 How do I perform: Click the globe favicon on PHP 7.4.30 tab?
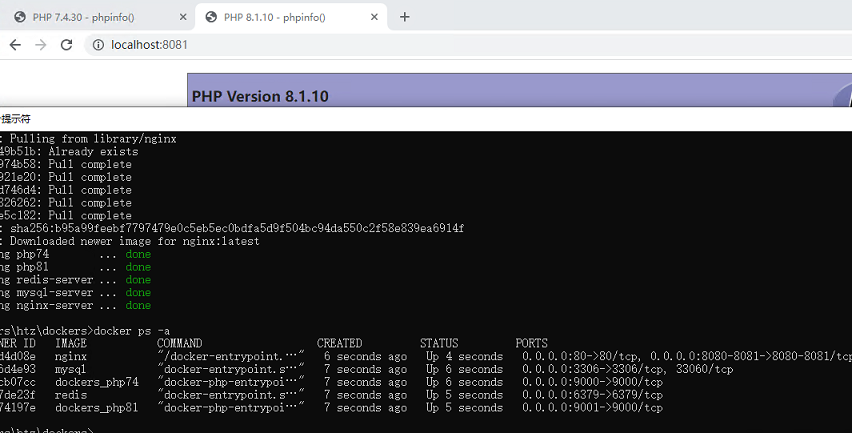click(x=20, y=17)
